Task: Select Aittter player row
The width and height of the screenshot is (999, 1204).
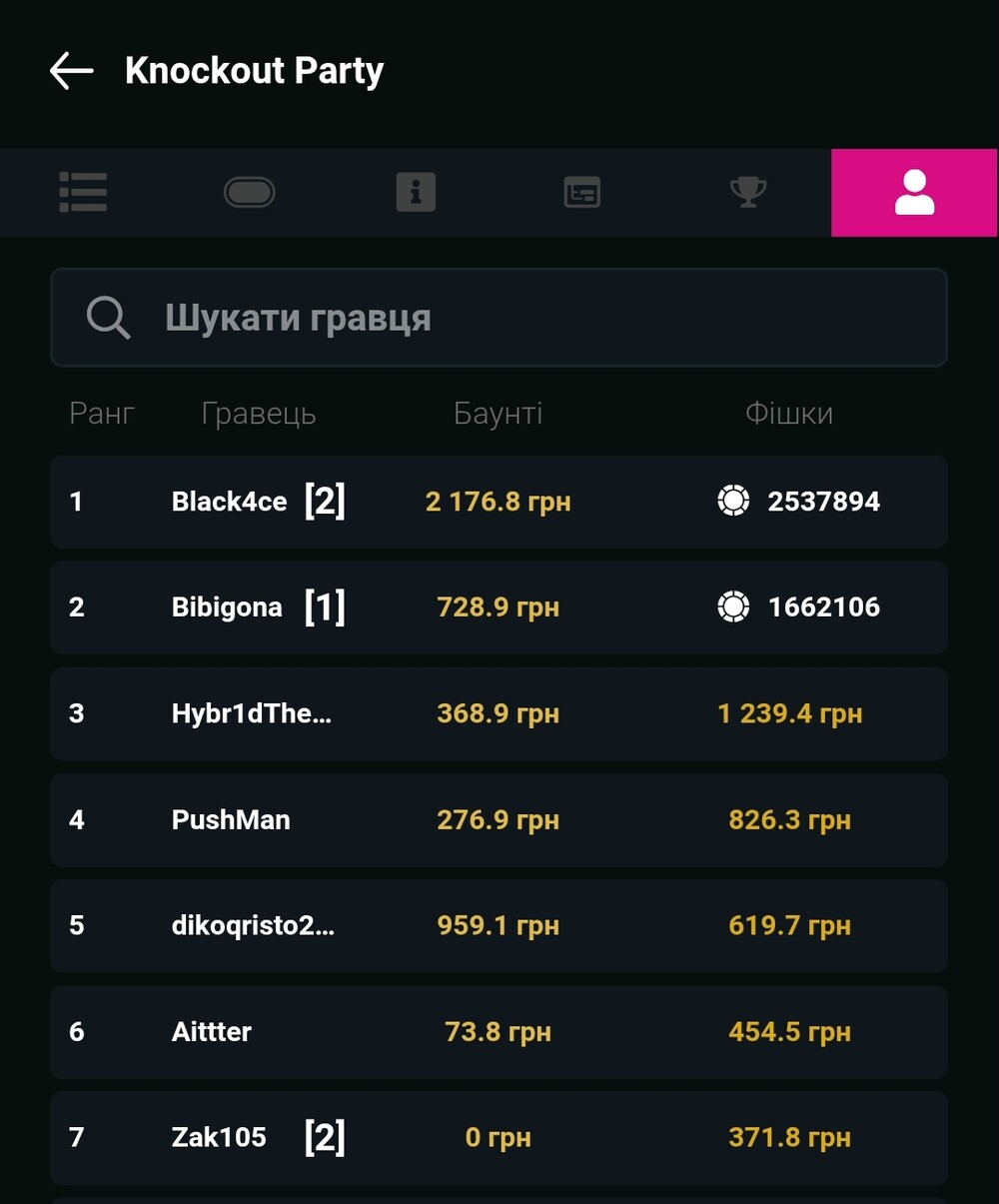Action: pyautogui.click(x=499, y=1031)
